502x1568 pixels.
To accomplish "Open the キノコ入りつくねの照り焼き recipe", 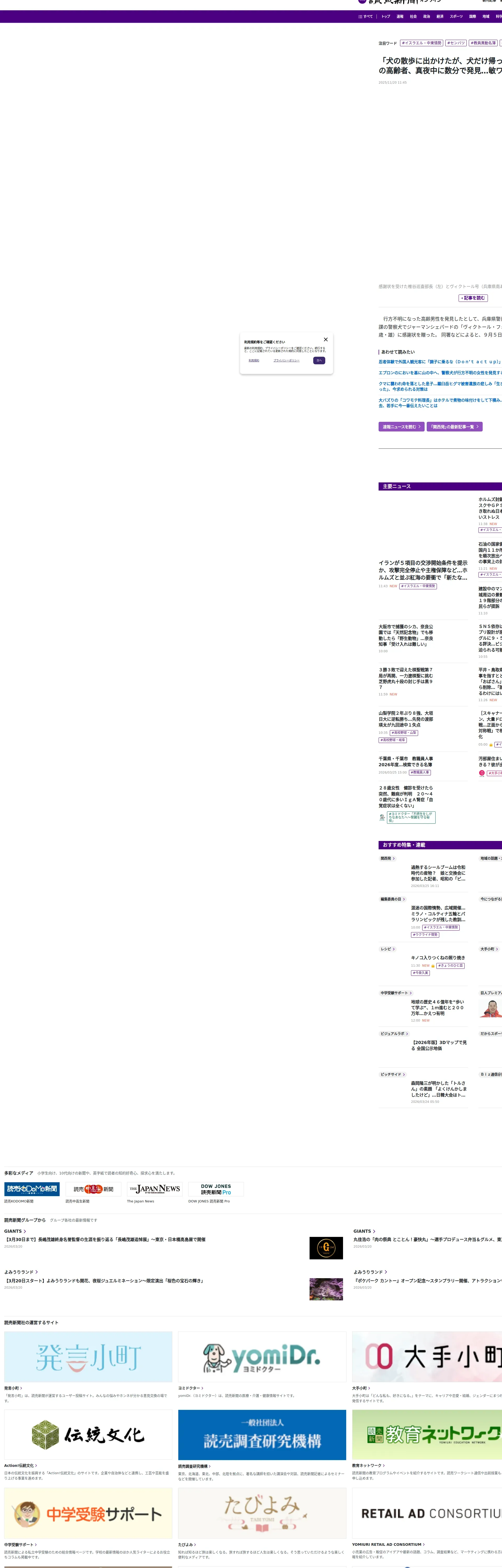I will click(x=438, y=958).
